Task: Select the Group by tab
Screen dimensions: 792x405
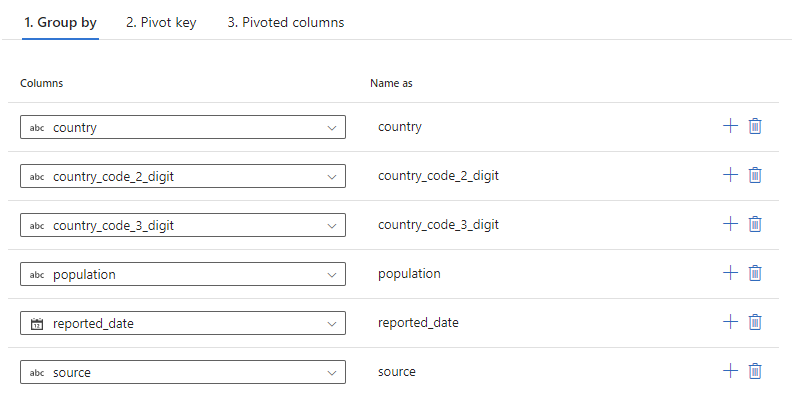Action: [x=60, y=22]
